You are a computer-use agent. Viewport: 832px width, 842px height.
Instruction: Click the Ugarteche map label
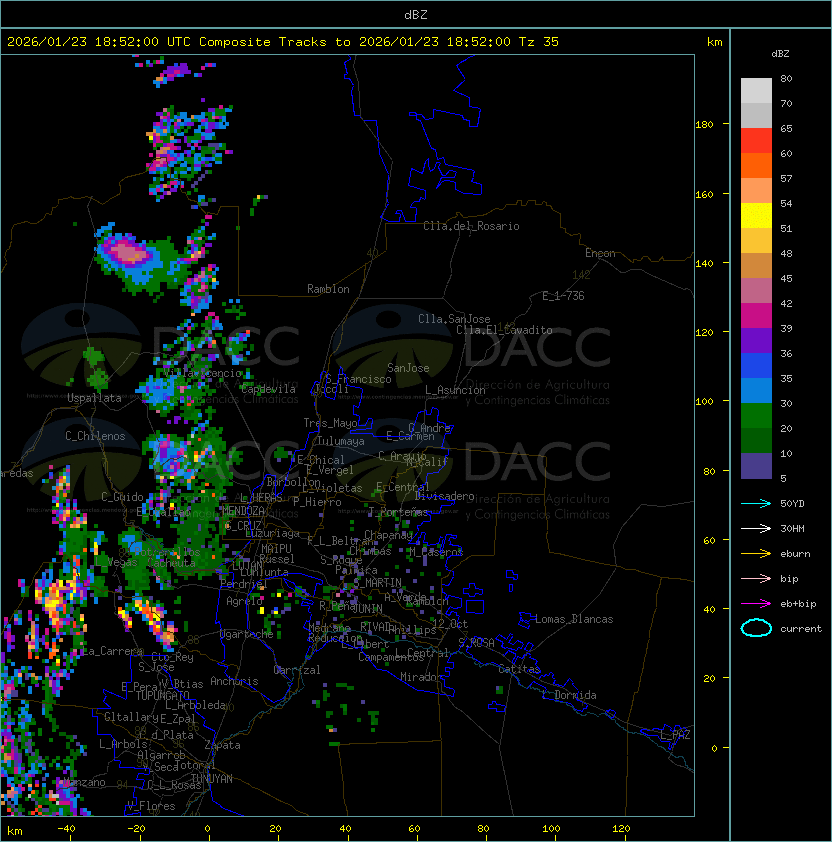click(x=247, y=634)
